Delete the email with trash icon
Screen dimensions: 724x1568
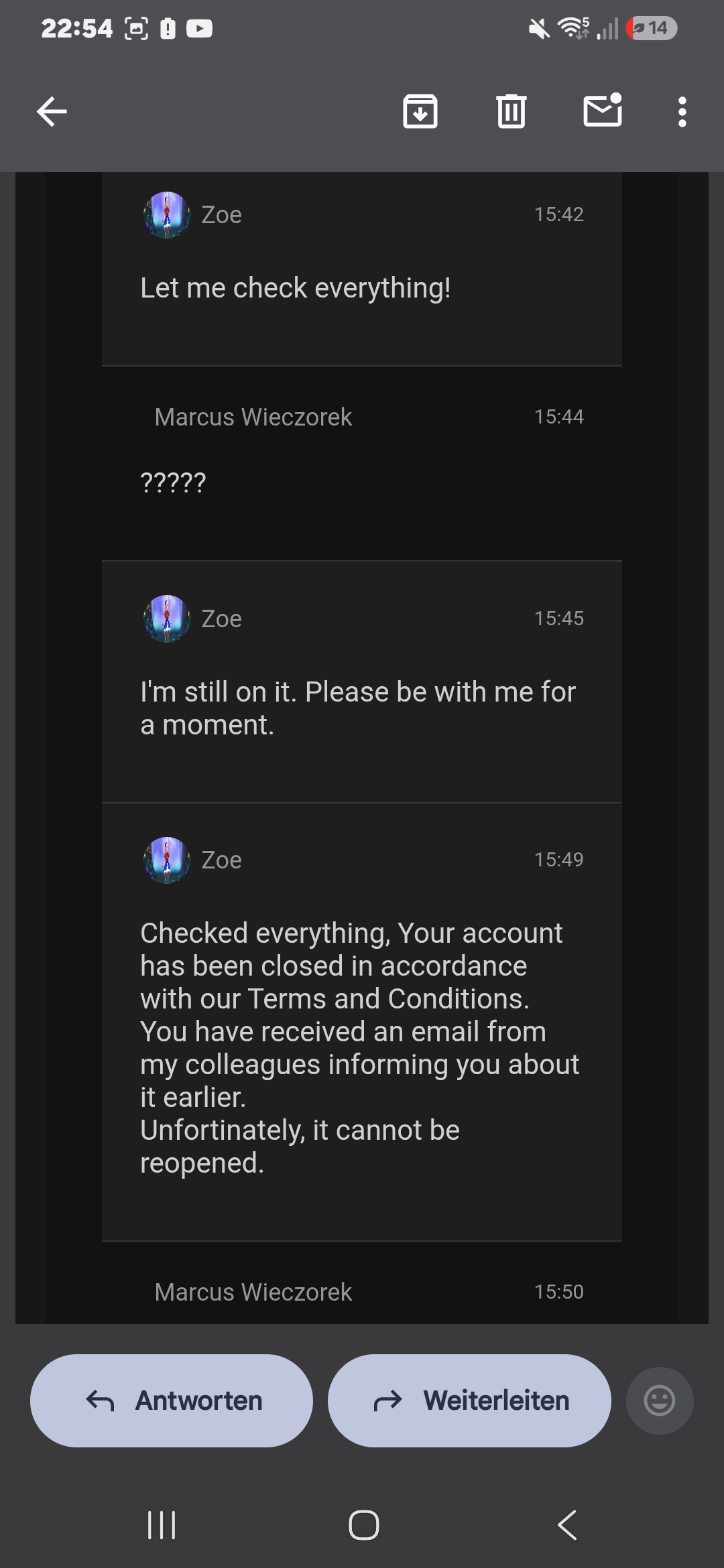(x=511, y=111)
